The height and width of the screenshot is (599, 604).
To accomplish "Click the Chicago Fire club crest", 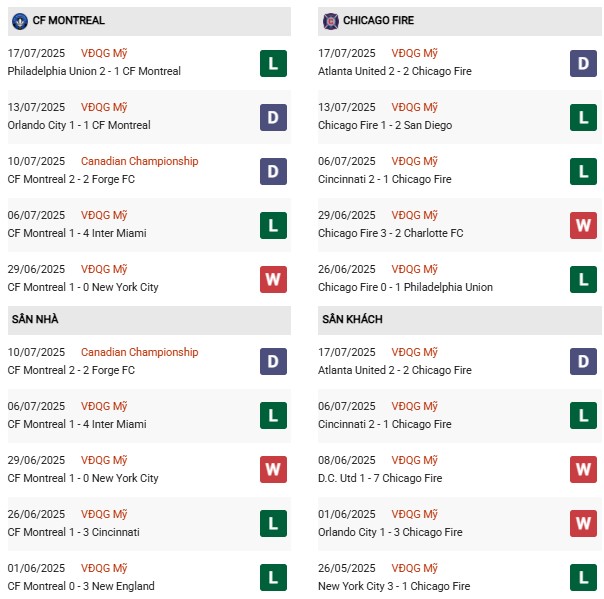I will click(330, 21).
